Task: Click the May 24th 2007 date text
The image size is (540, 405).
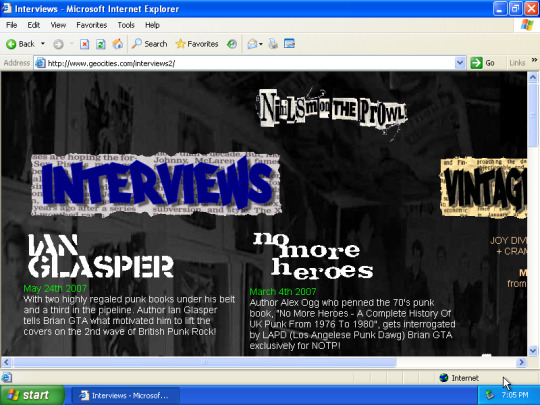Action: point(55,288)
